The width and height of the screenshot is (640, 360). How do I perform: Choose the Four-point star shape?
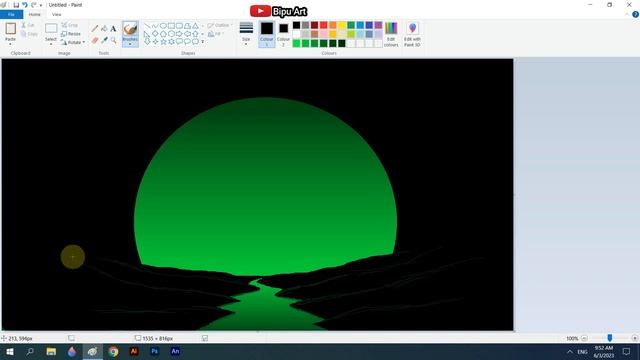pos(155,42)
